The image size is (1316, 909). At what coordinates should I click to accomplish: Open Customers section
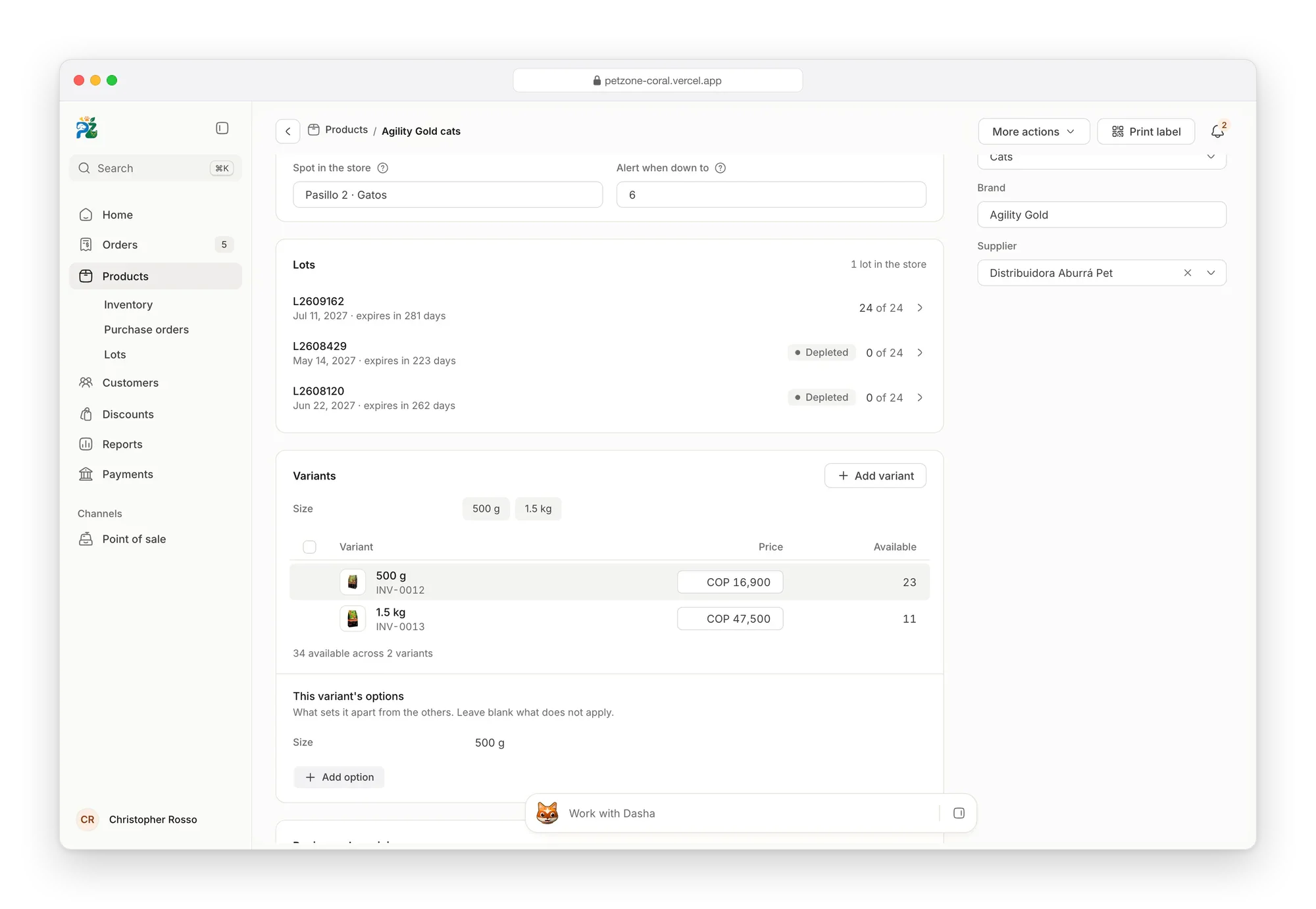[155, 383]
